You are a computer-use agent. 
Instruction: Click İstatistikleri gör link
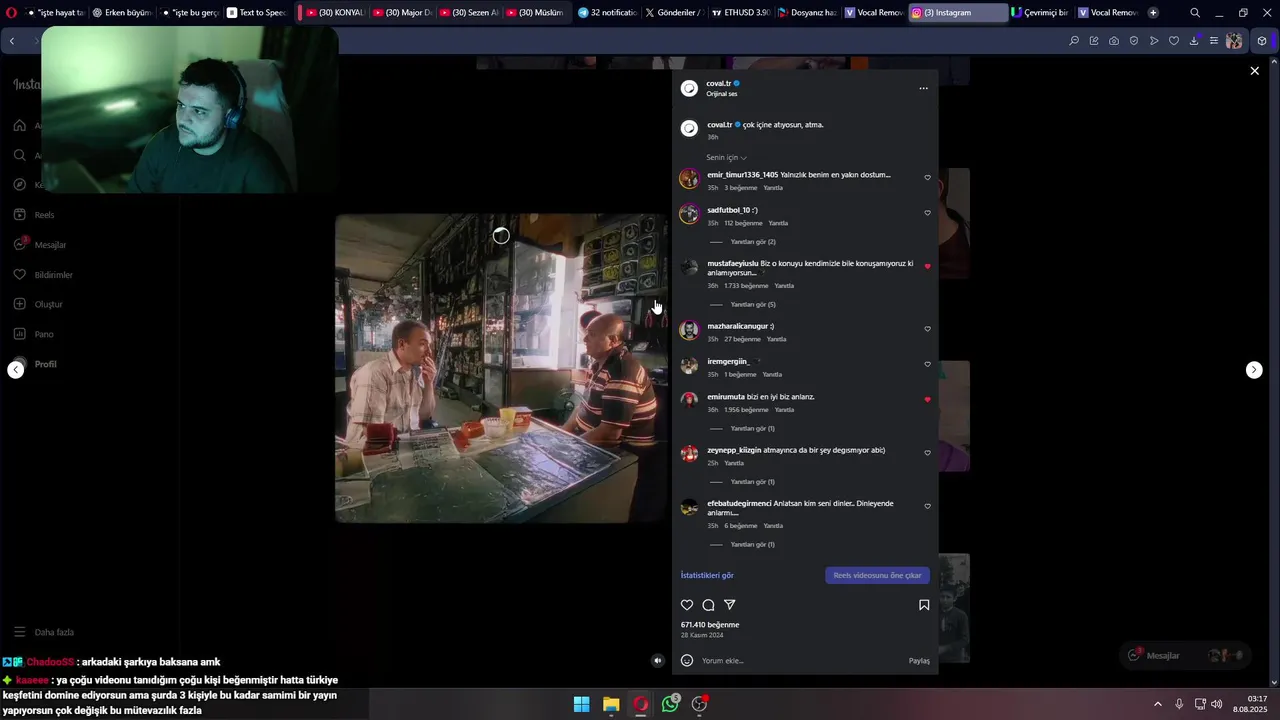click(707, 576)
